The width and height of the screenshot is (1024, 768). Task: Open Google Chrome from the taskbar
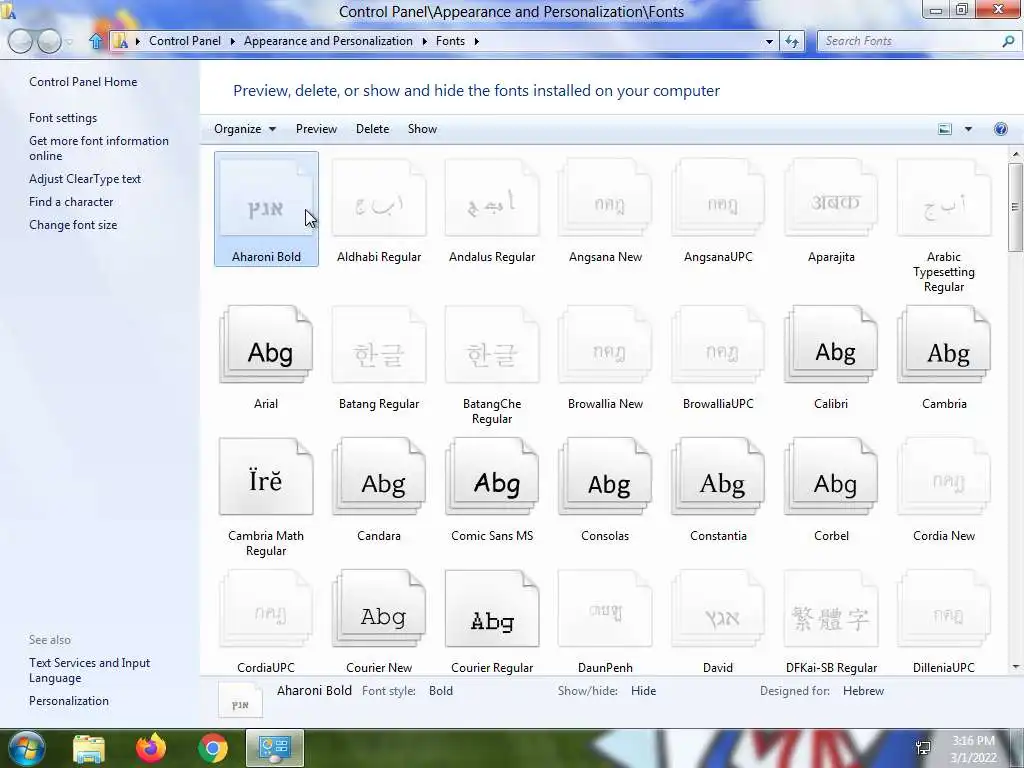[212, 748]
